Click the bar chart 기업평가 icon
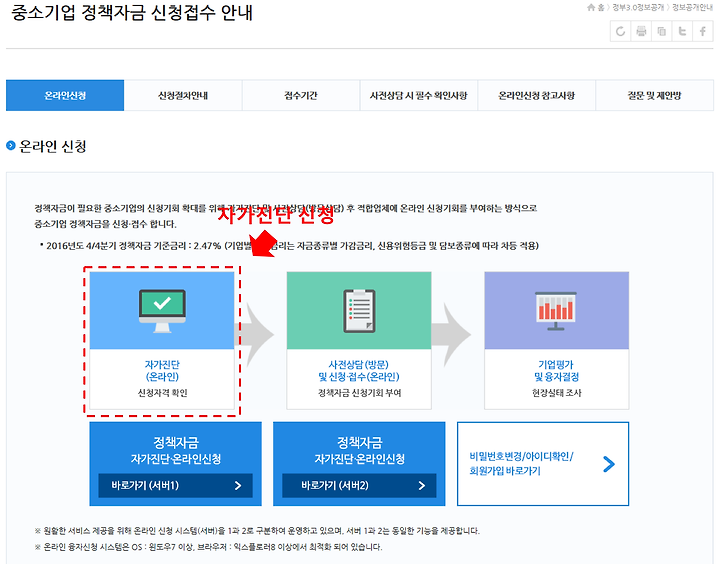The height and width of the screenshot is (564, 720). (556, 311)
